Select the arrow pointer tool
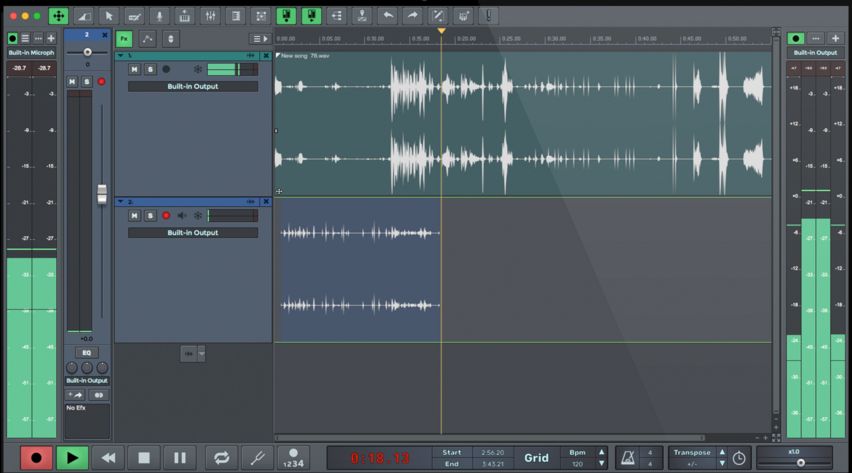 (109, 16)
